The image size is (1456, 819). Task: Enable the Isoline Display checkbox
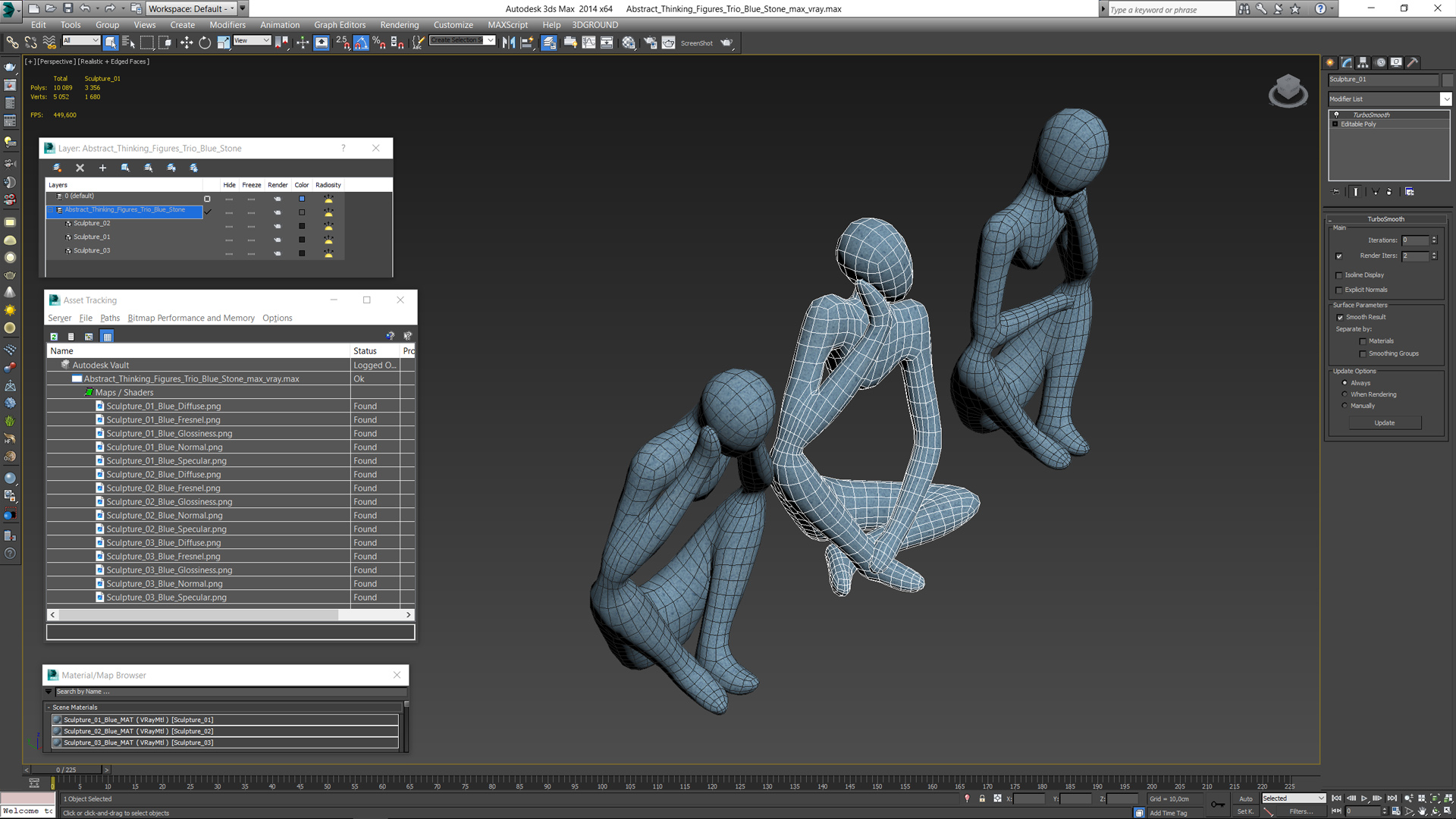click(1339, 275)
